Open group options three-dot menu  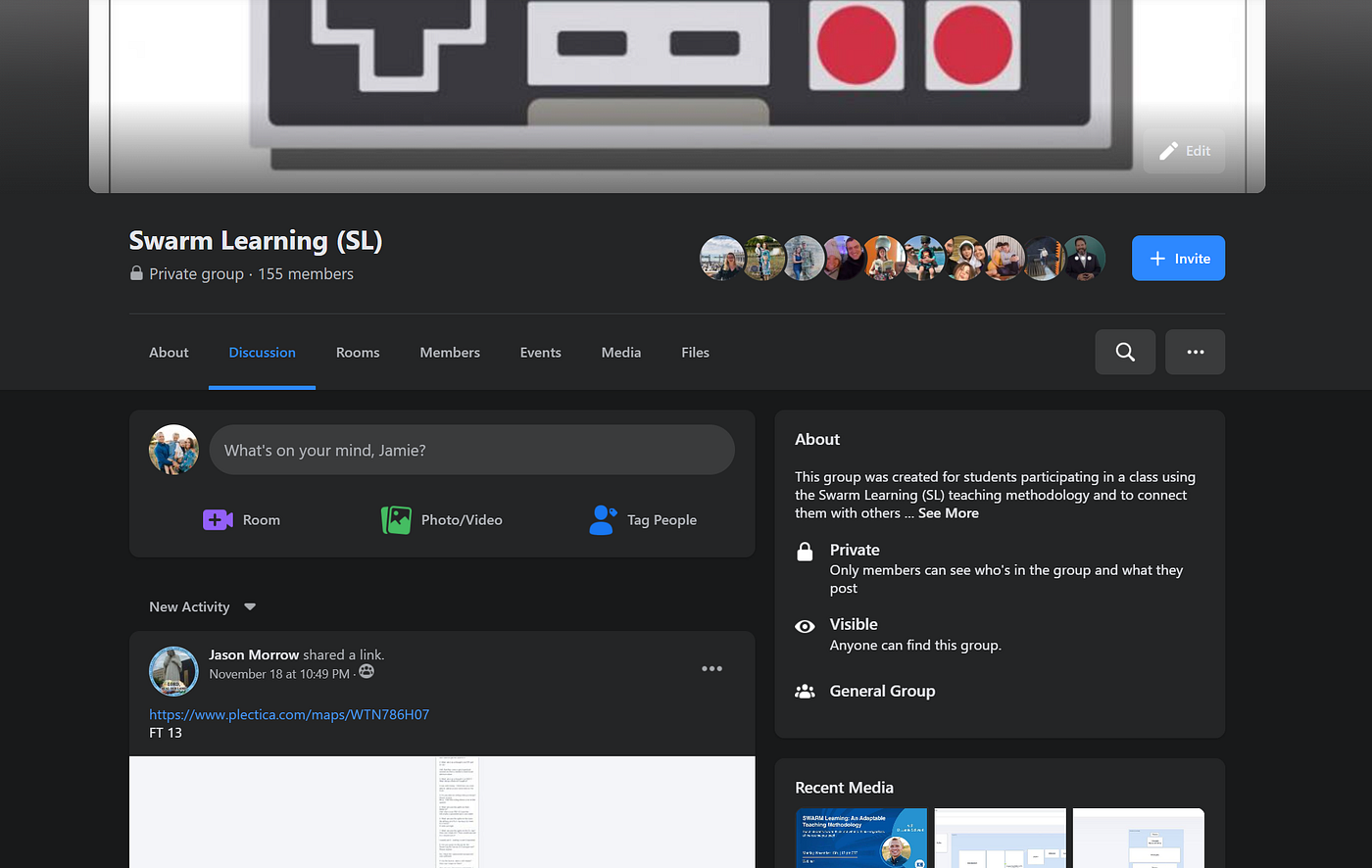(x=1196, y=352)
